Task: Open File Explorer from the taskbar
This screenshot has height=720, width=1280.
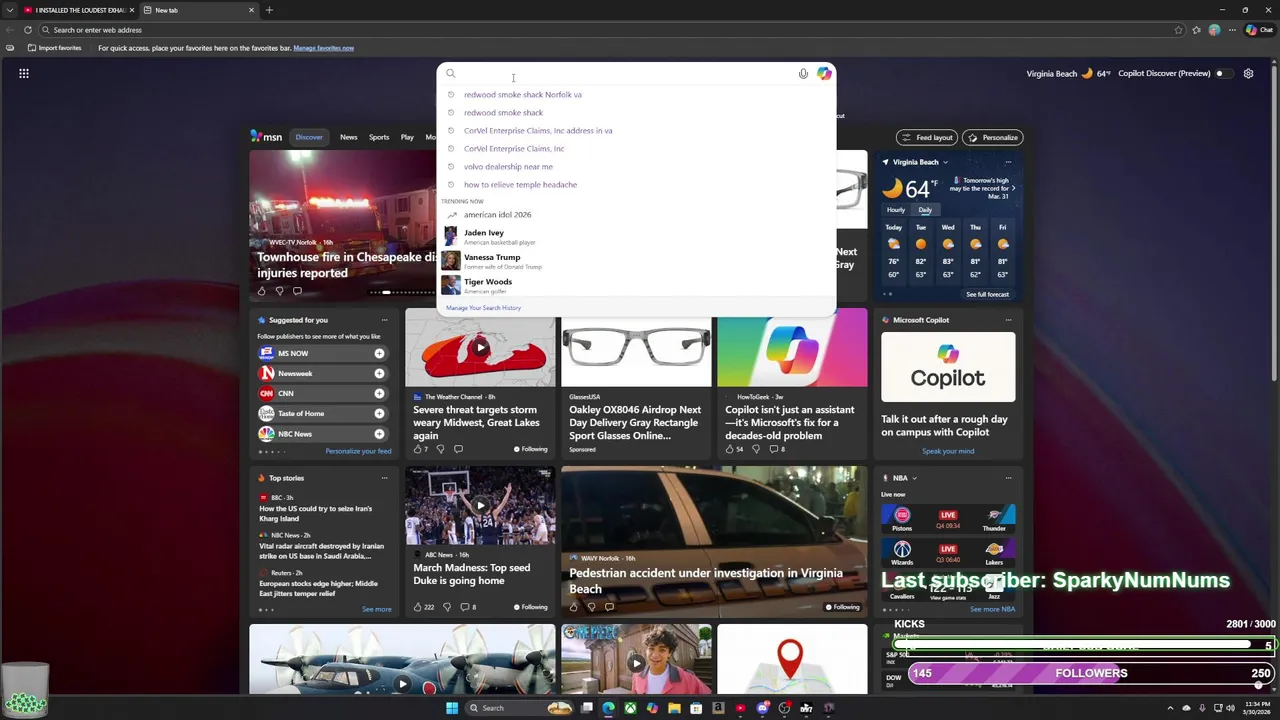Action: [674, 708]
